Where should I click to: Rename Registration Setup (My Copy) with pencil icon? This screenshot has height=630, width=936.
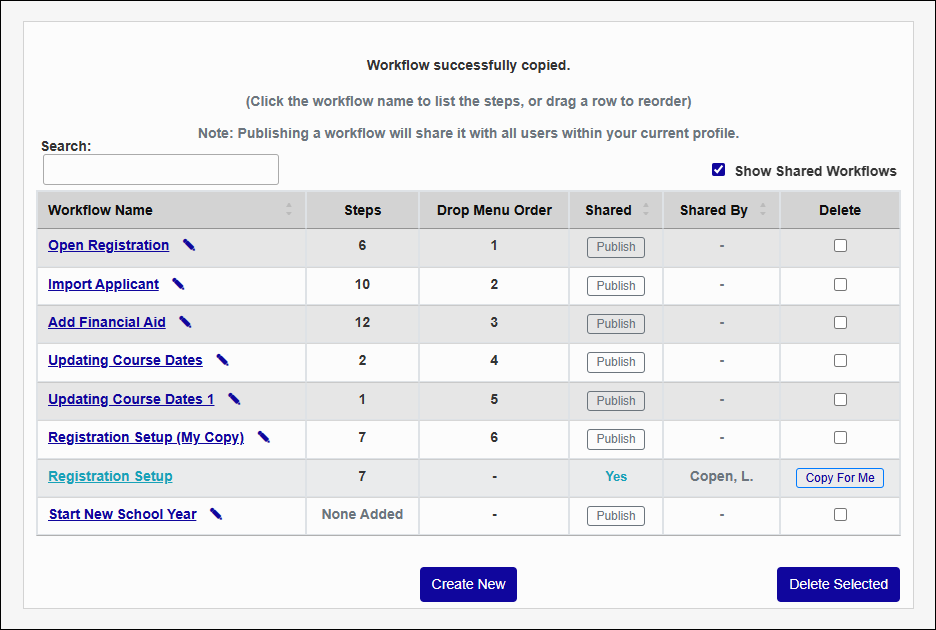click(x=263, y=437)
